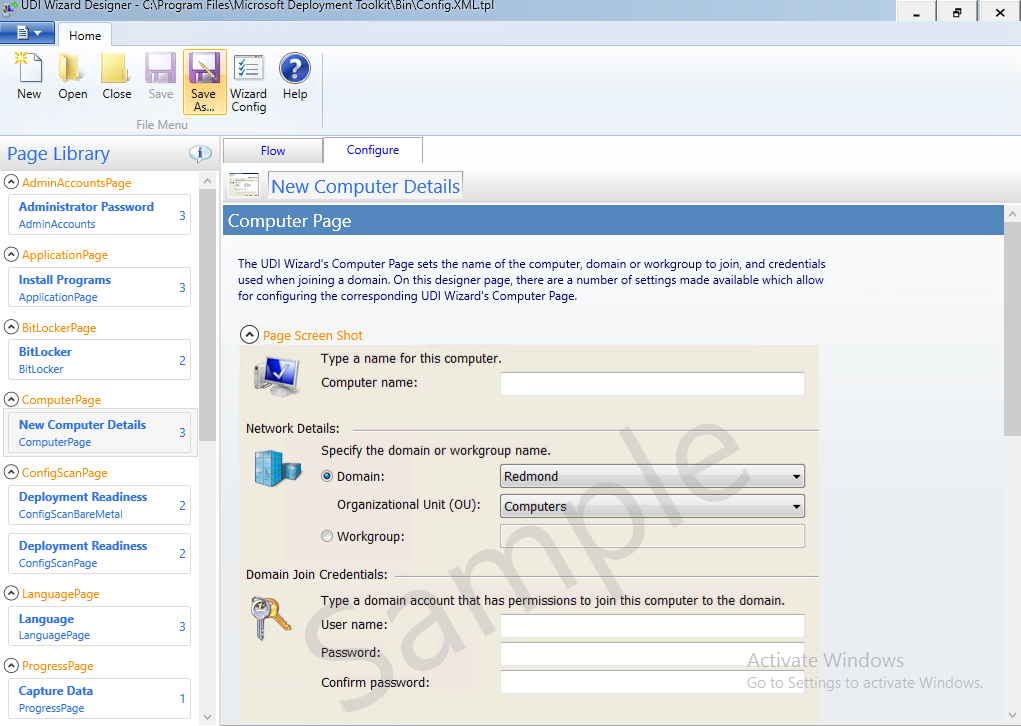Screen dimensions: 1021x726
Task: Choose Save As in the ribbon
Action: [204, 82]
